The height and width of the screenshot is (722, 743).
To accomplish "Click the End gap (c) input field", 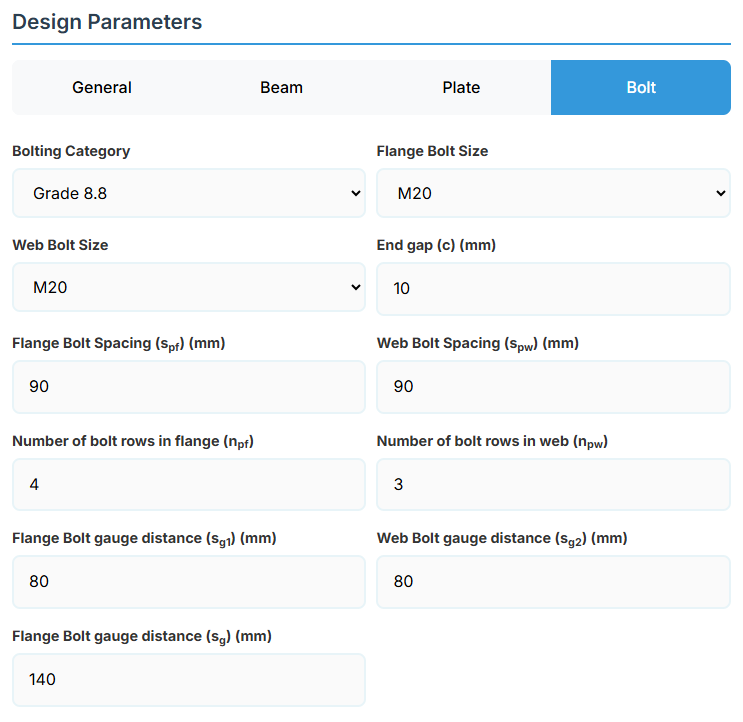I will click(x=553, y=288).
